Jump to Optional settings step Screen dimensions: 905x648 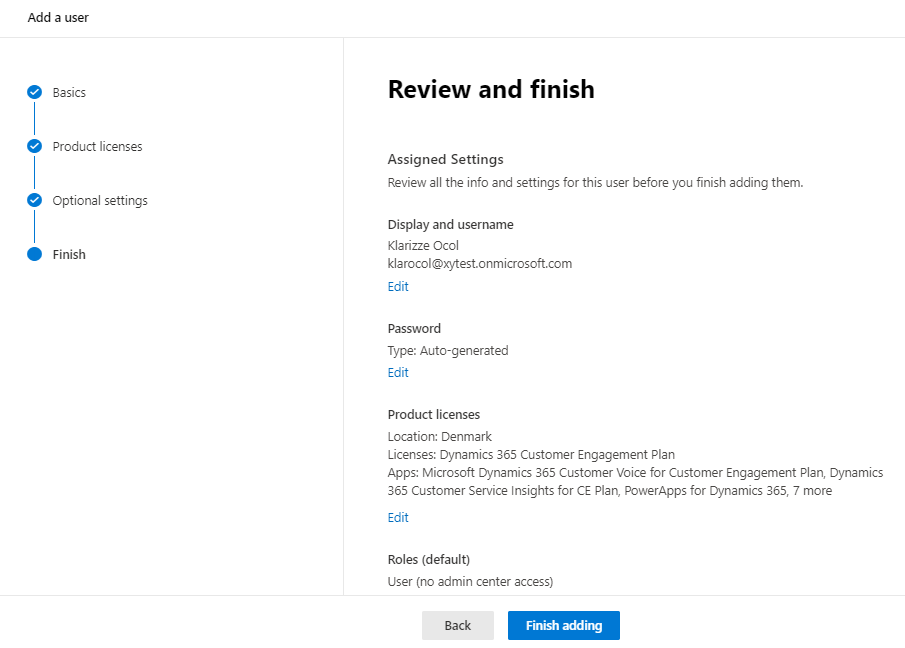click(x=100, y=201)
